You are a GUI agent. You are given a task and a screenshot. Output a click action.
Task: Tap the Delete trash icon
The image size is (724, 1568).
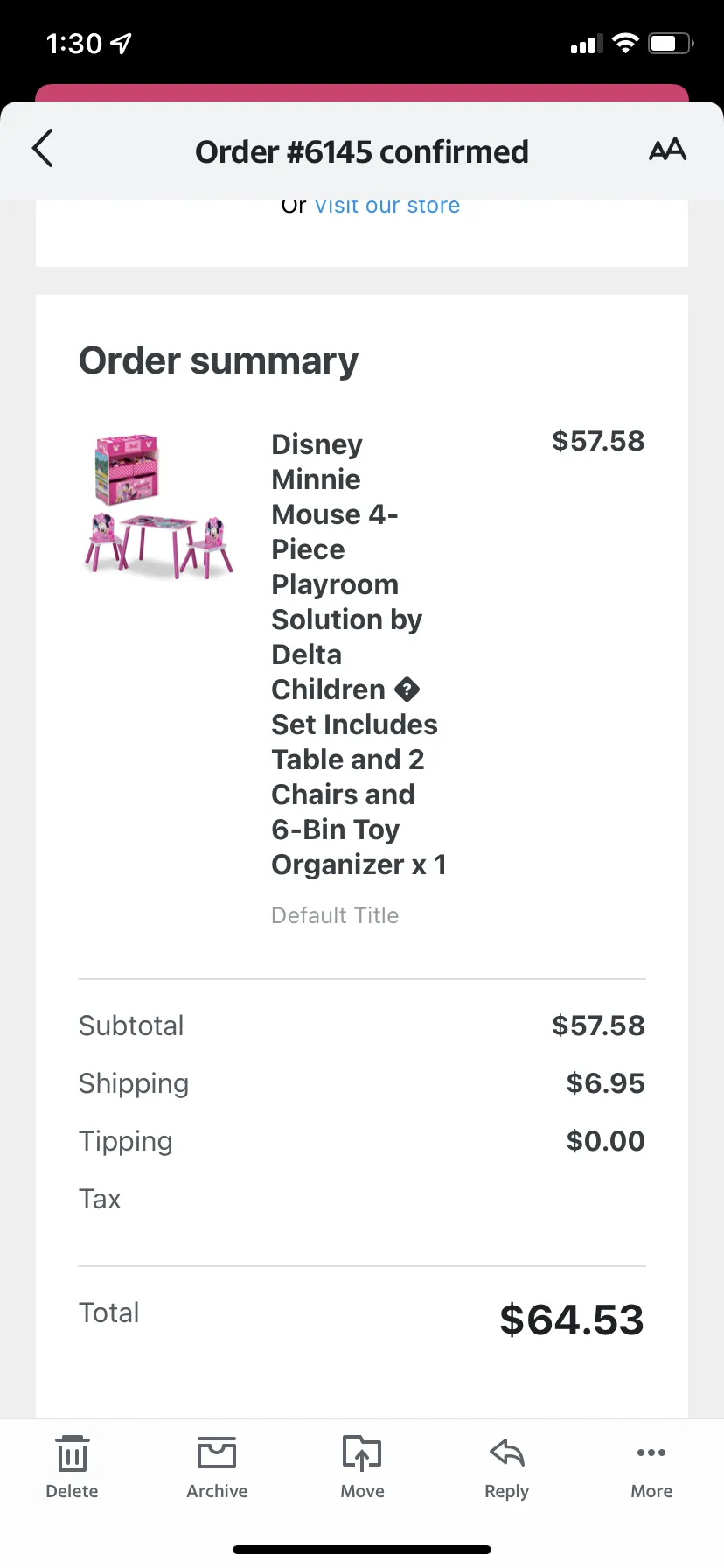point(72,1453)
